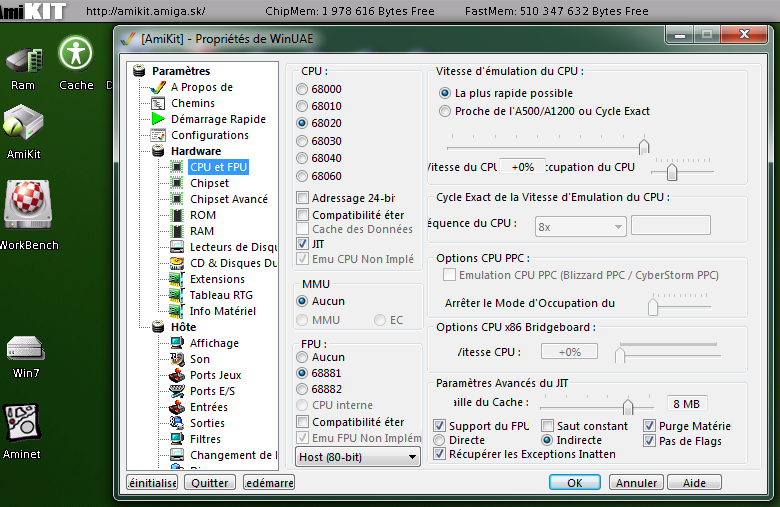Select Chipset in the settings tree
Viewport: 780px width, 507px height.
[209, 183]
